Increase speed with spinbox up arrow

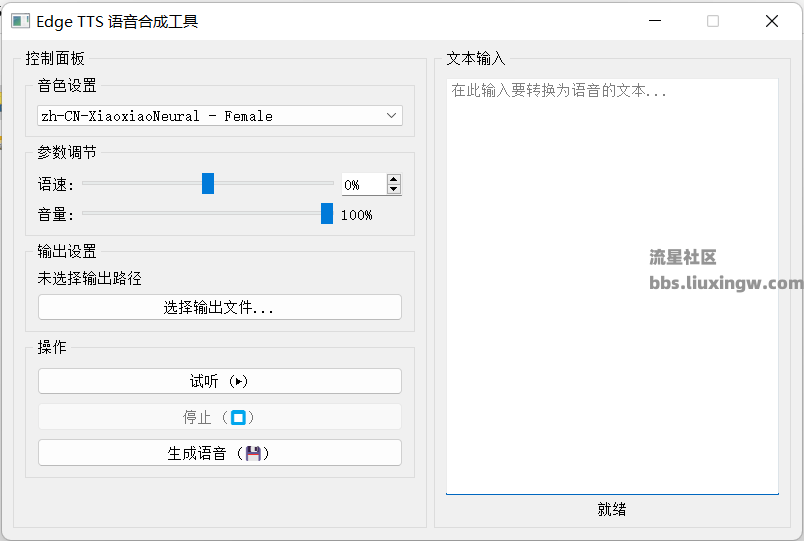coord(394,179)
